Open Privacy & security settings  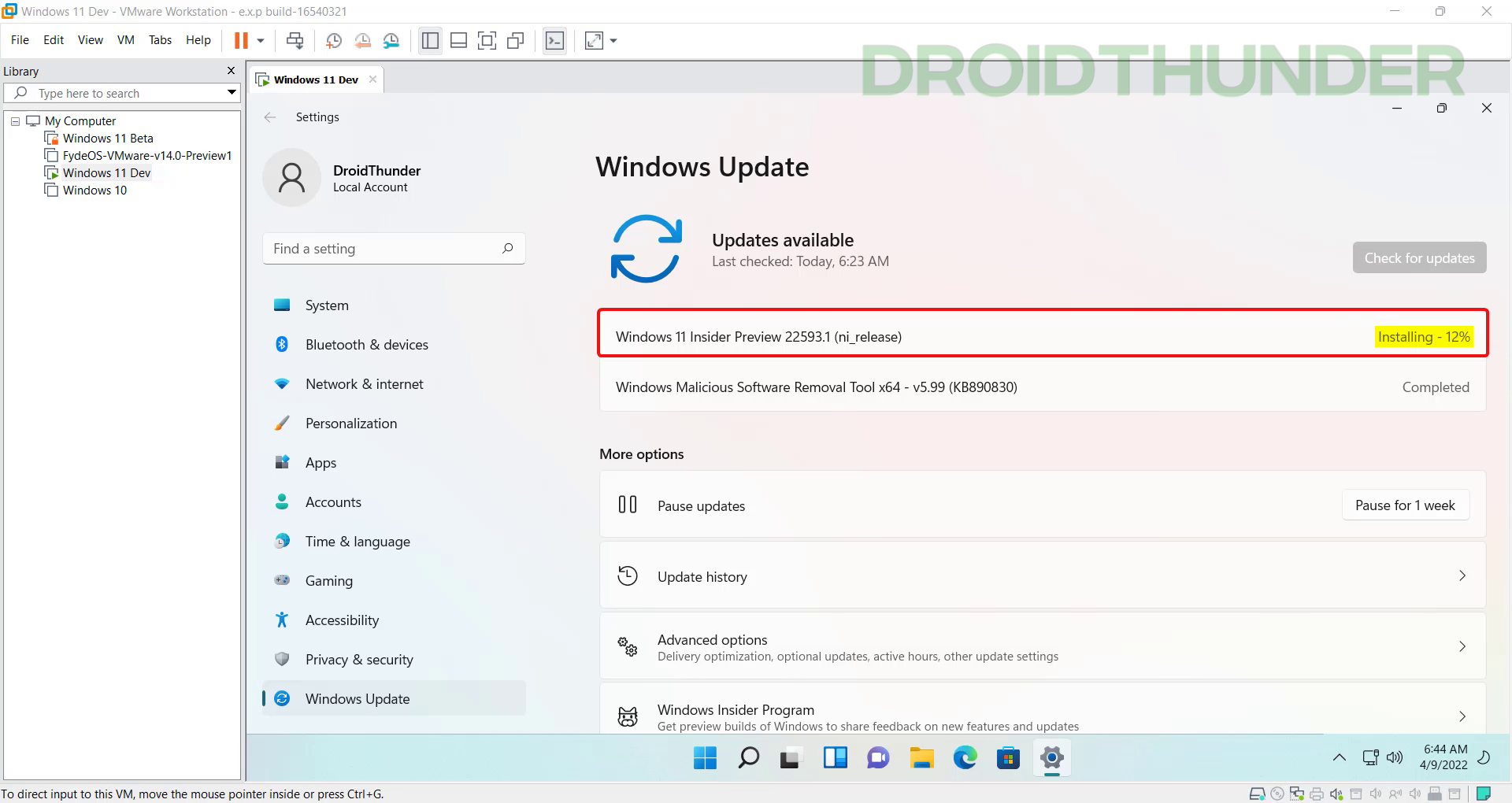point(394,660)
